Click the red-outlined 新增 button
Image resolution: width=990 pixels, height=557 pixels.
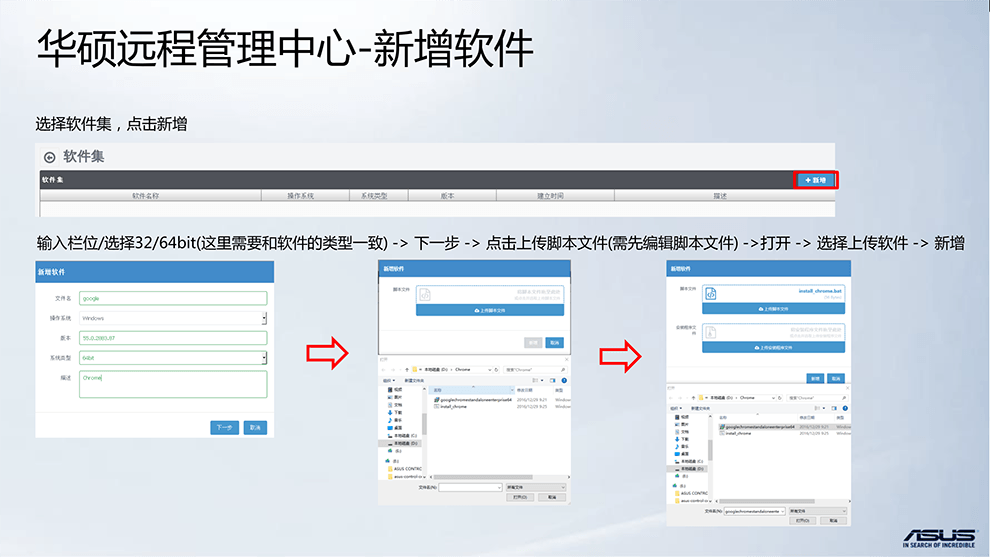(x=815, y=180)
